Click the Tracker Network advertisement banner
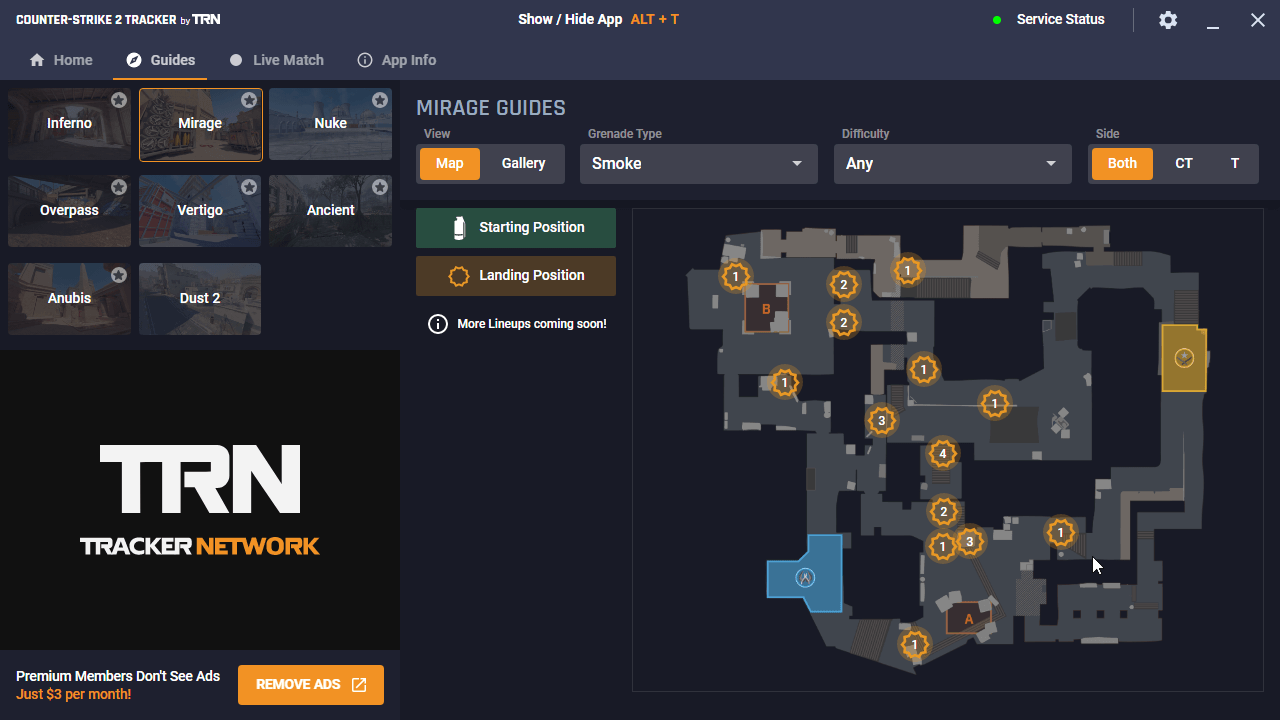This screenshot has width=1280, height=720. 200,500
